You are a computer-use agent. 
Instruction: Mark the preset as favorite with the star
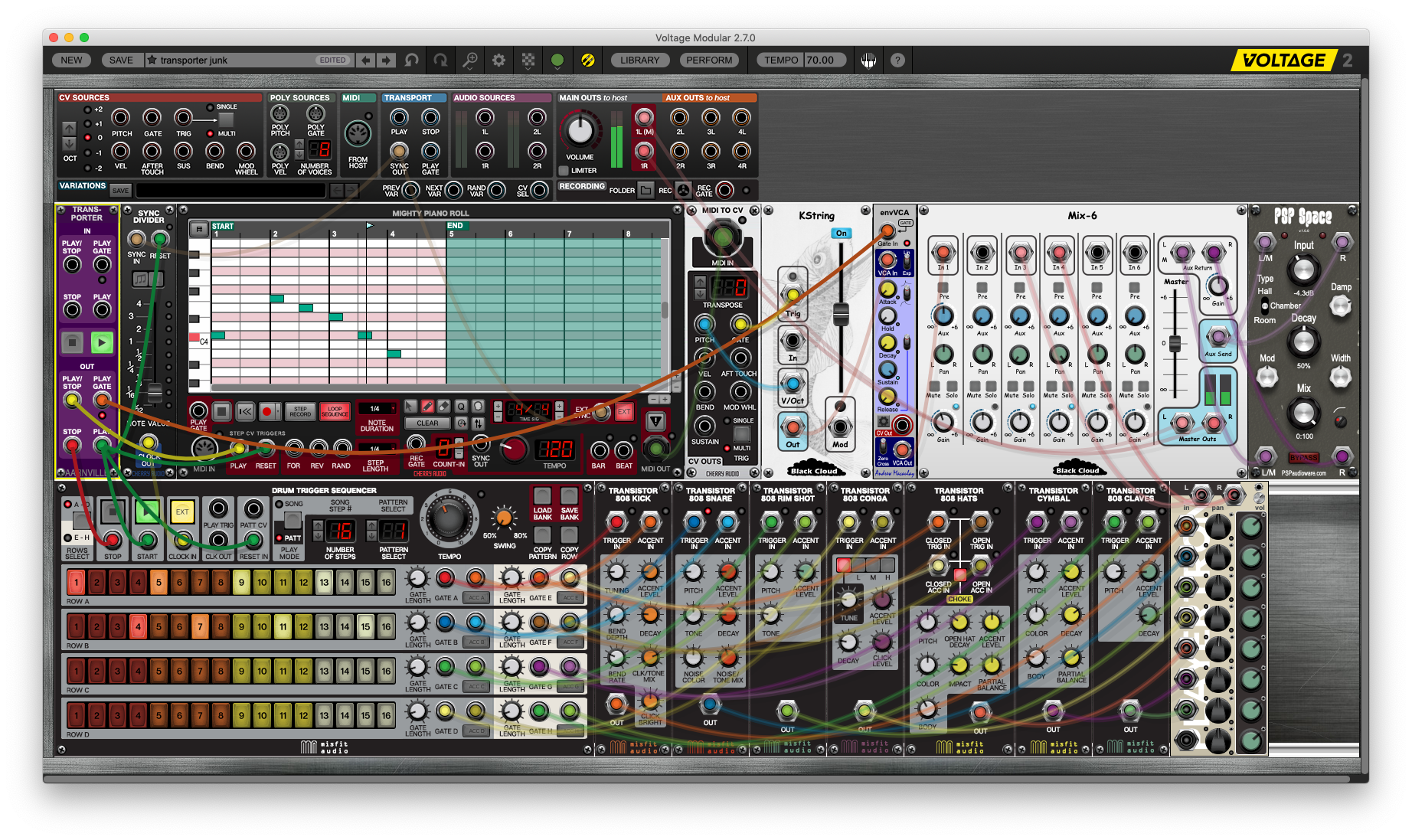point(152,60)
